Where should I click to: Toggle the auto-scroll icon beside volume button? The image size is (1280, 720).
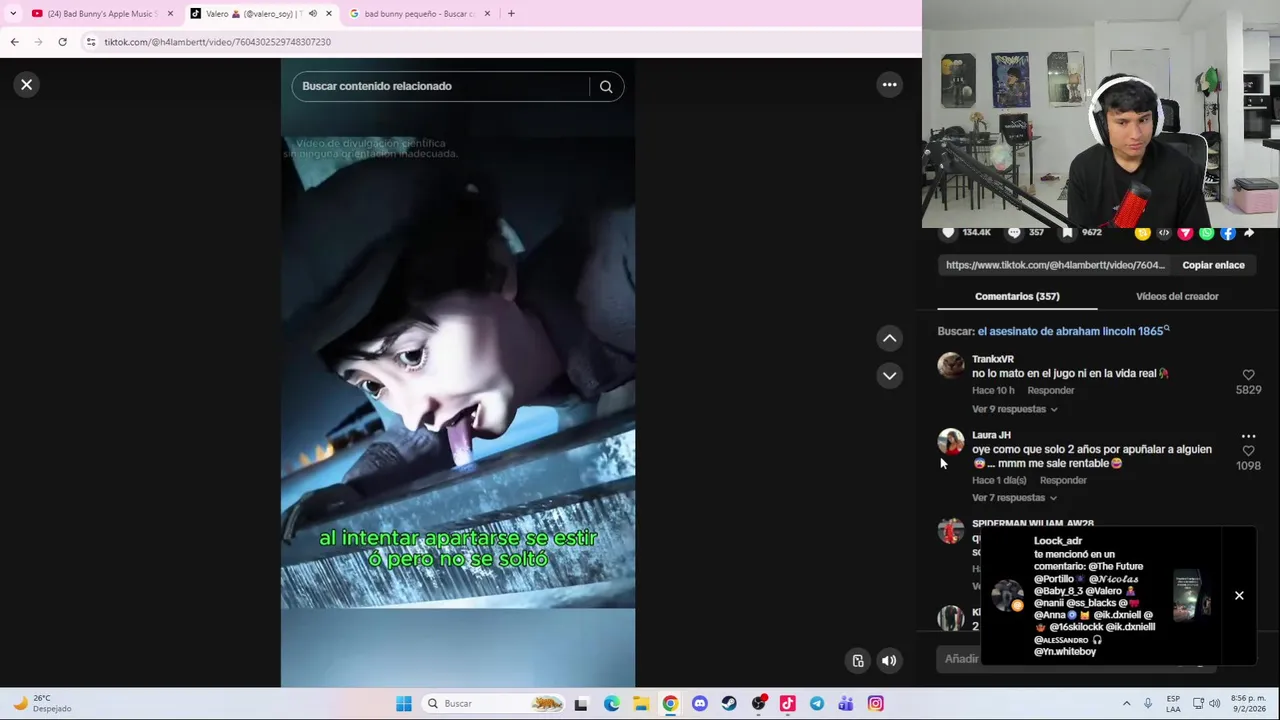(x=857, y=660)
